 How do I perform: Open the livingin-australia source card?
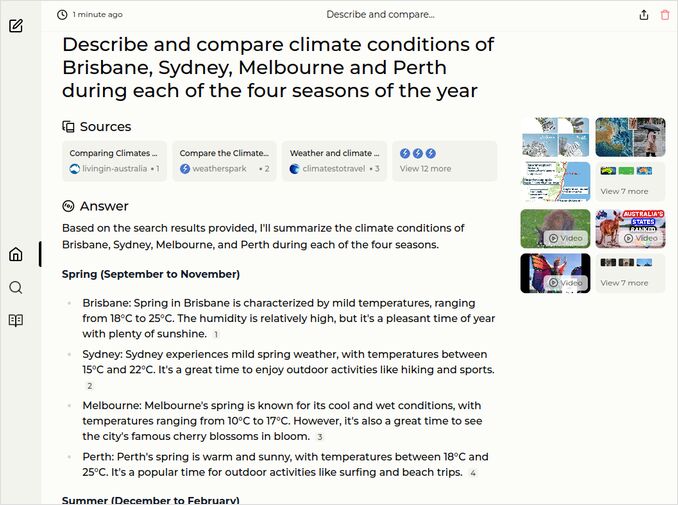pyautogui.click(x=114, y=161)
